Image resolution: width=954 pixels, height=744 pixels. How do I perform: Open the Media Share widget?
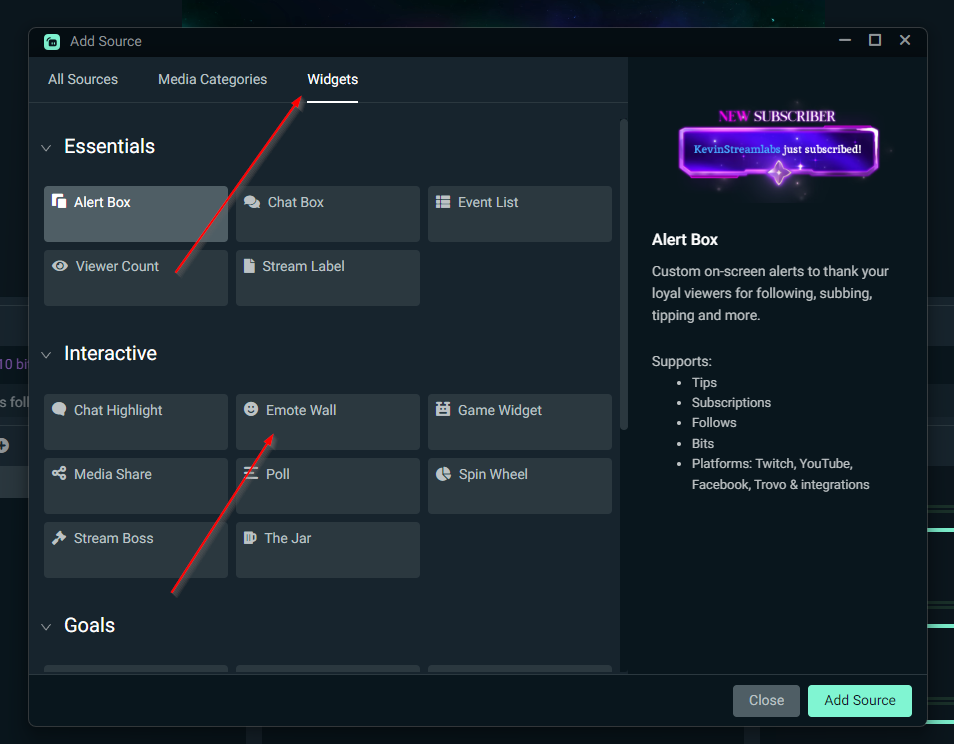[x=135, y=486]
